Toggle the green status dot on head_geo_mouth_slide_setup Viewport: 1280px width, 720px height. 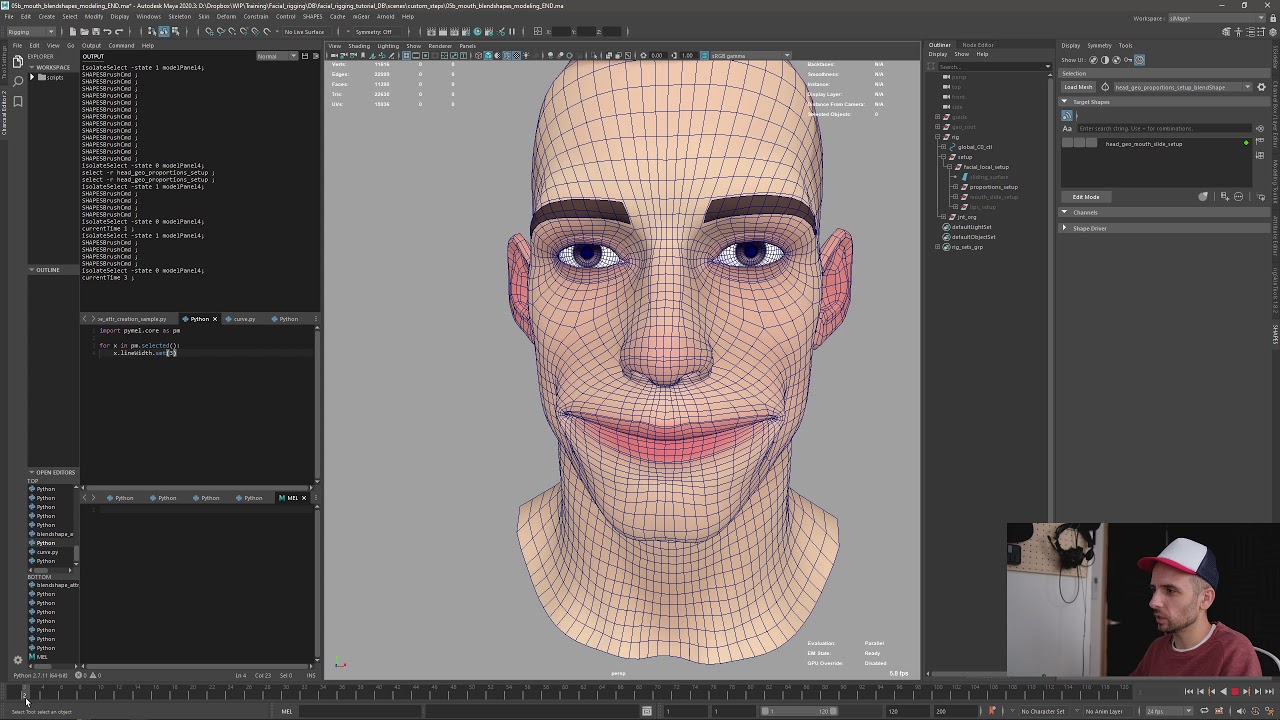click(1245, 144)
